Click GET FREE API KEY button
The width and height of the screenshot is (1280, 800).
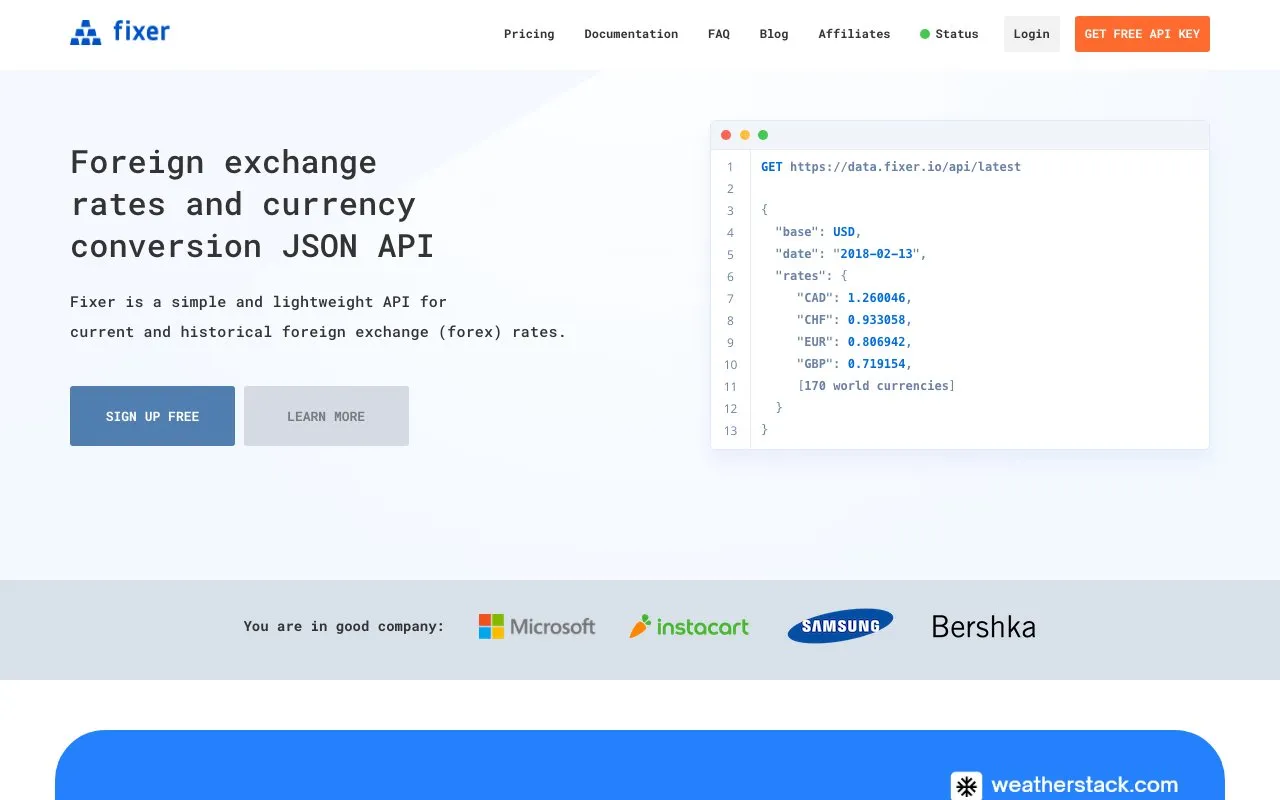click(x=1142, y=34)
